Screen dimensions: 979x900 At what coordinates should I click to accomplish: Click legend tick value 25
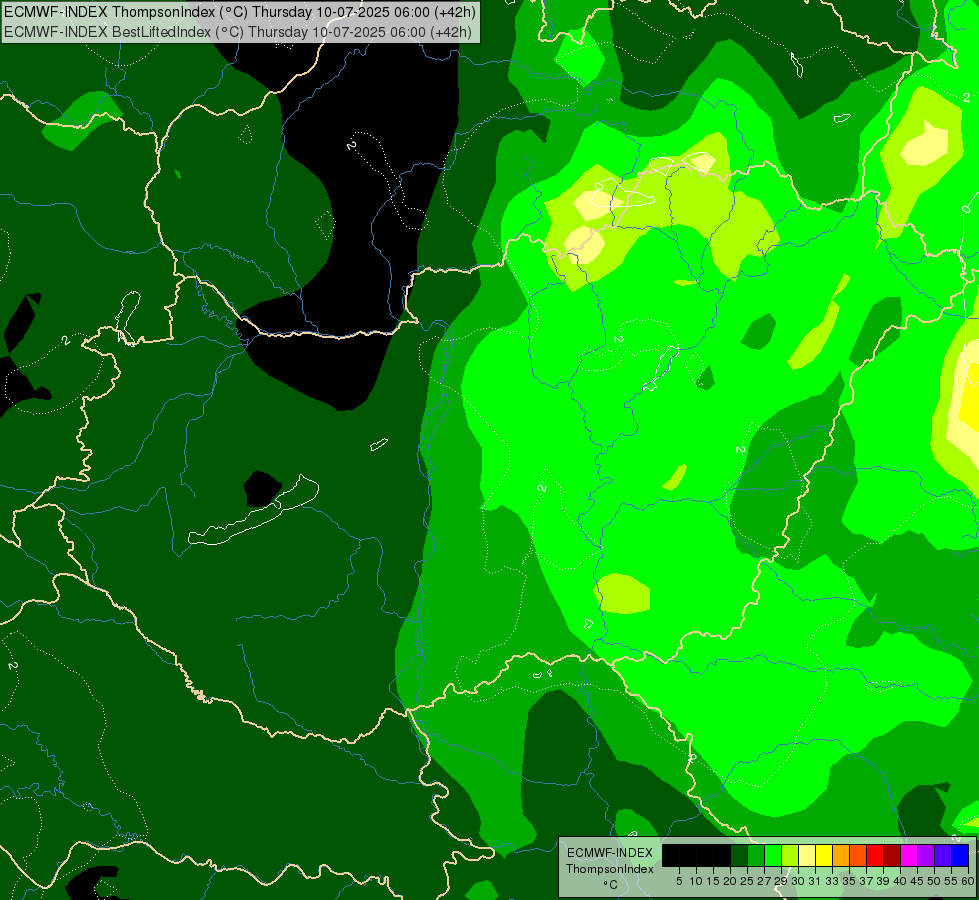coord(747,881)
